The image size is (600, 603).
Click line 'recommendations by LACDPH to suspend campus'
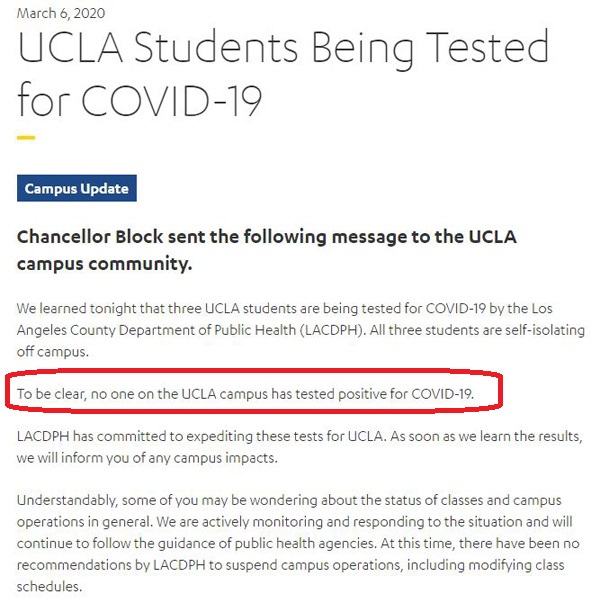tap(290, 565)
